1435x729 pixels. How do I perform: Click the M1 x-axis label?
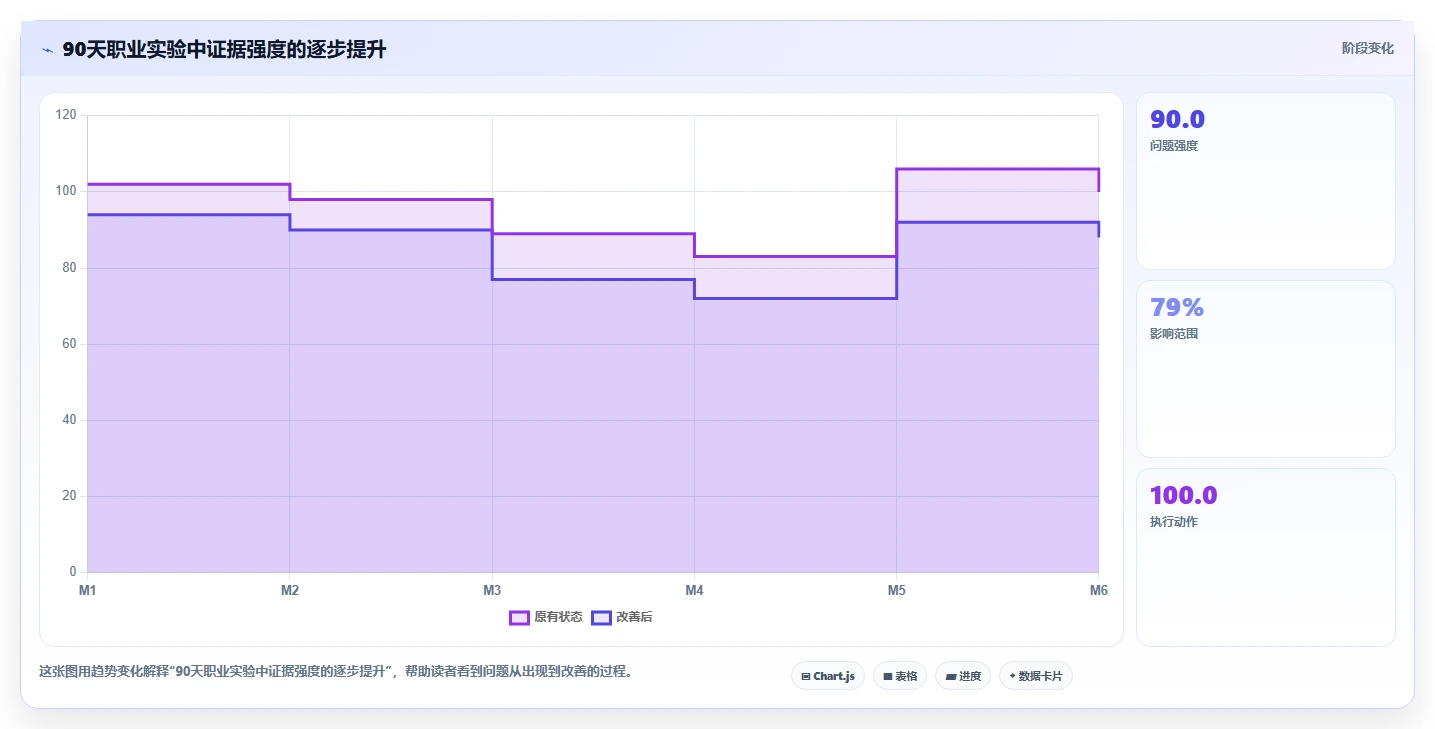click(88, 590)
